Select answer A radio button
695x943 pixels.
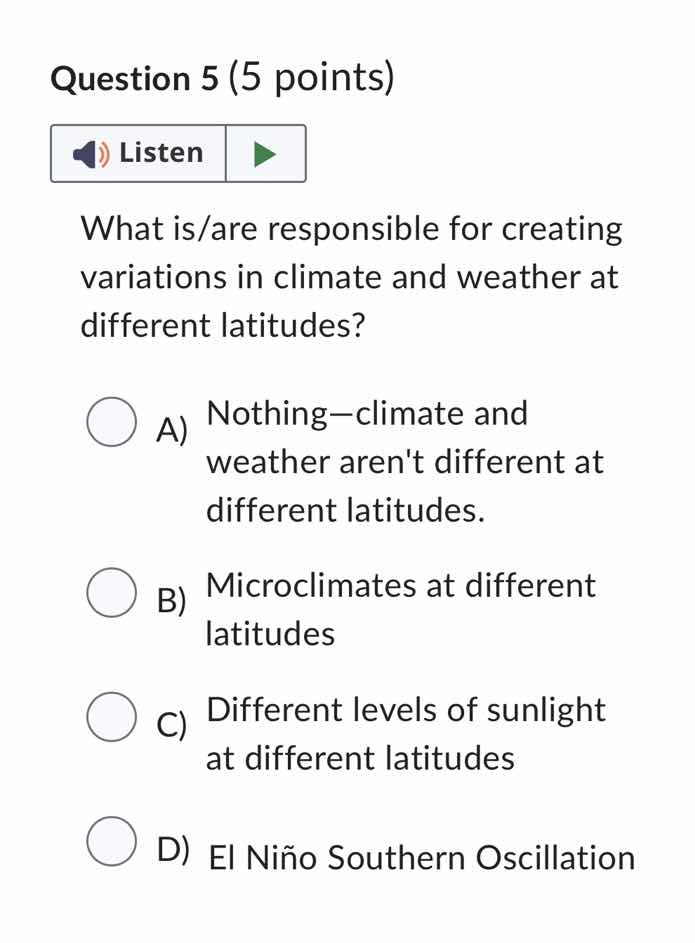pos(111,421)
